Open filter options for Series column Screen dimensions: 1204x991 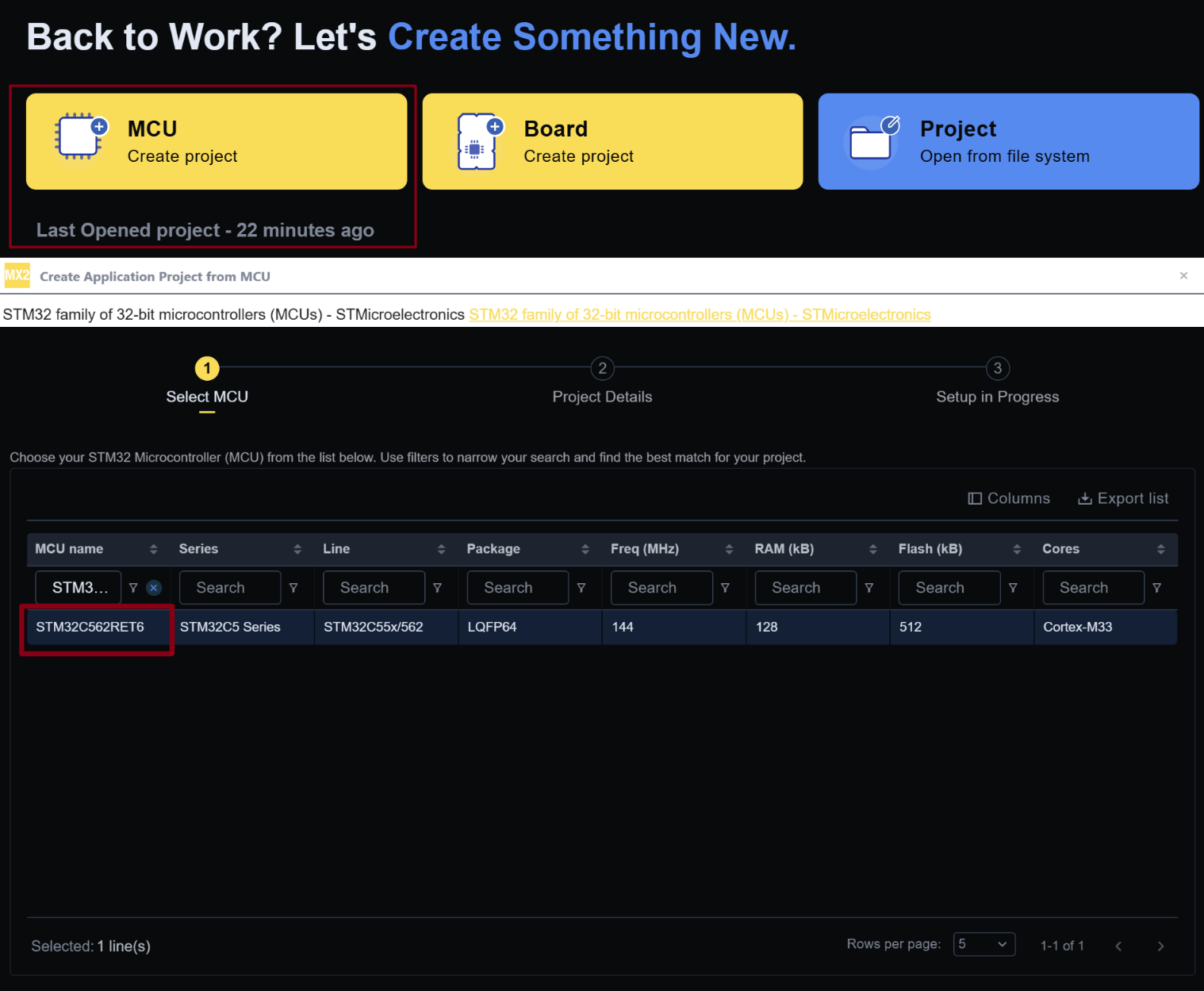pyautogui.click(x=293, y=588)
